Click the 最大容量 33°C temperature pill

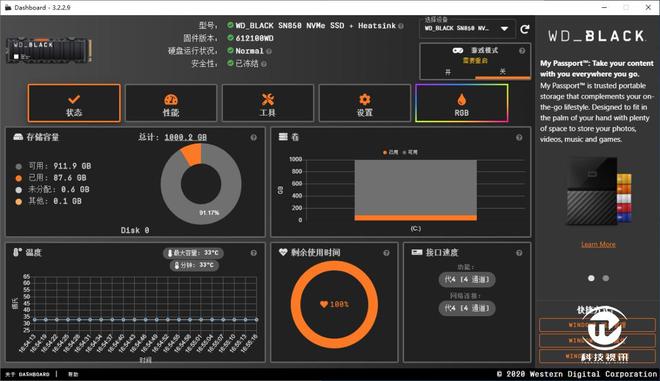point(193,253)
